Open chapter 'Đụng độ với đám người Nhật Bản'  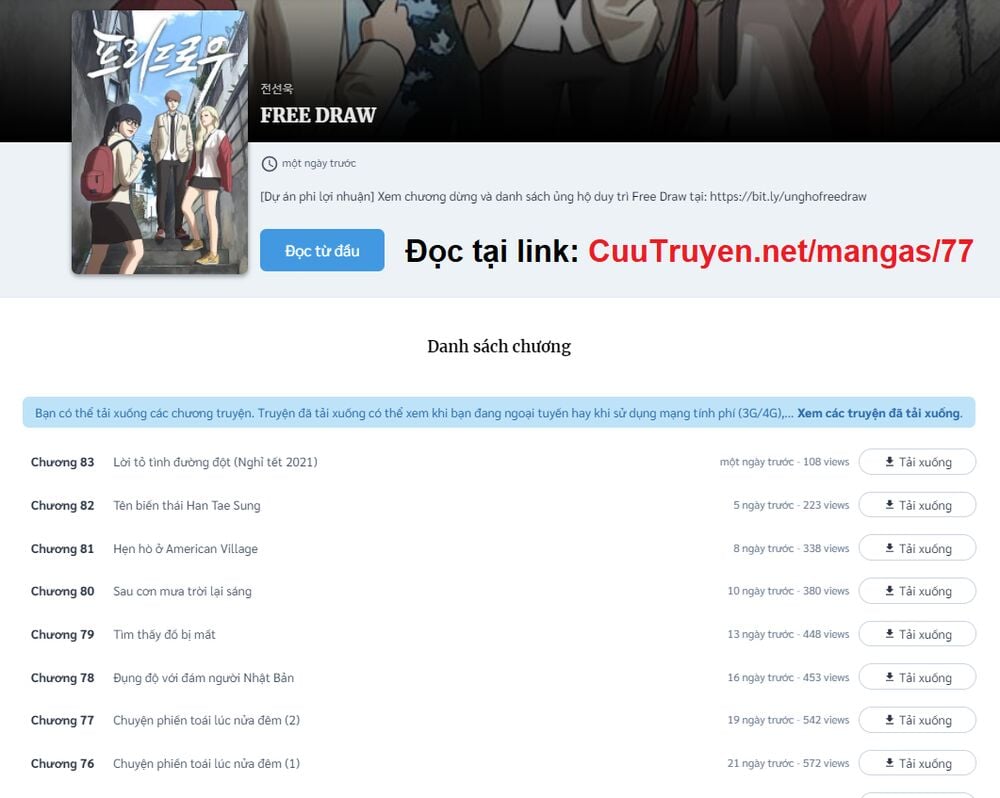203,677
